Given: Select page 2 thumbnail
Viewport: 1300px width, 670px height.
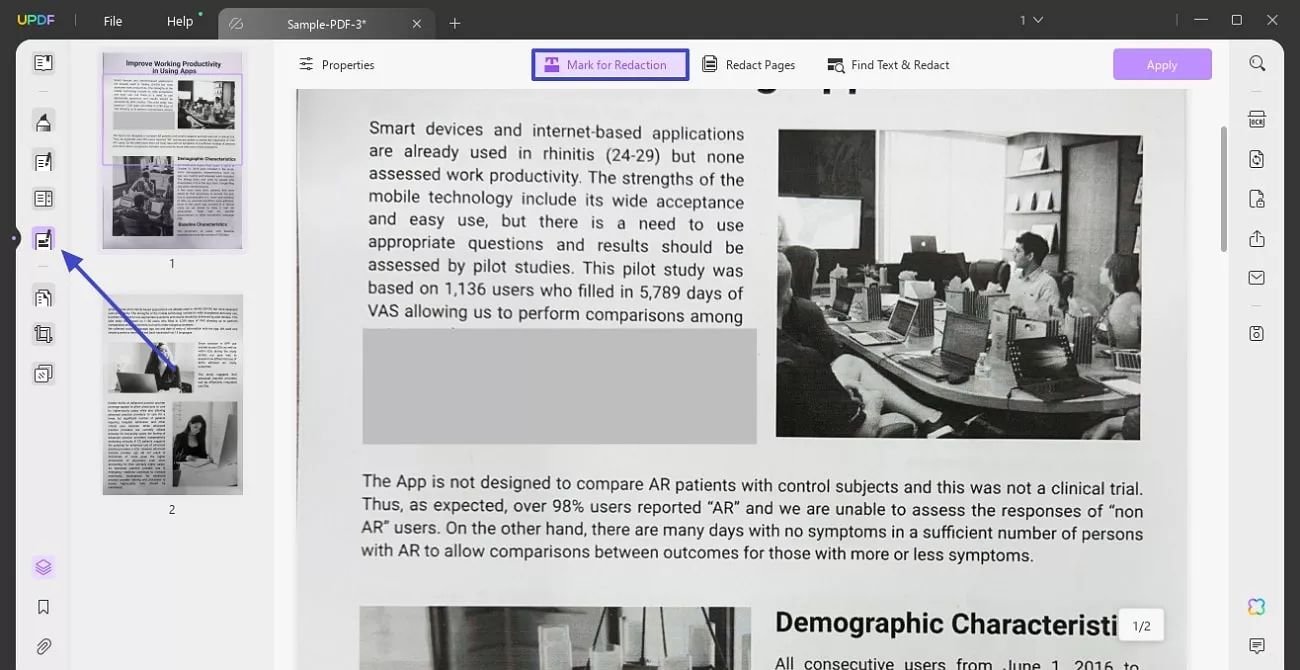Looking at the screenshot, I should coord(172,394).
